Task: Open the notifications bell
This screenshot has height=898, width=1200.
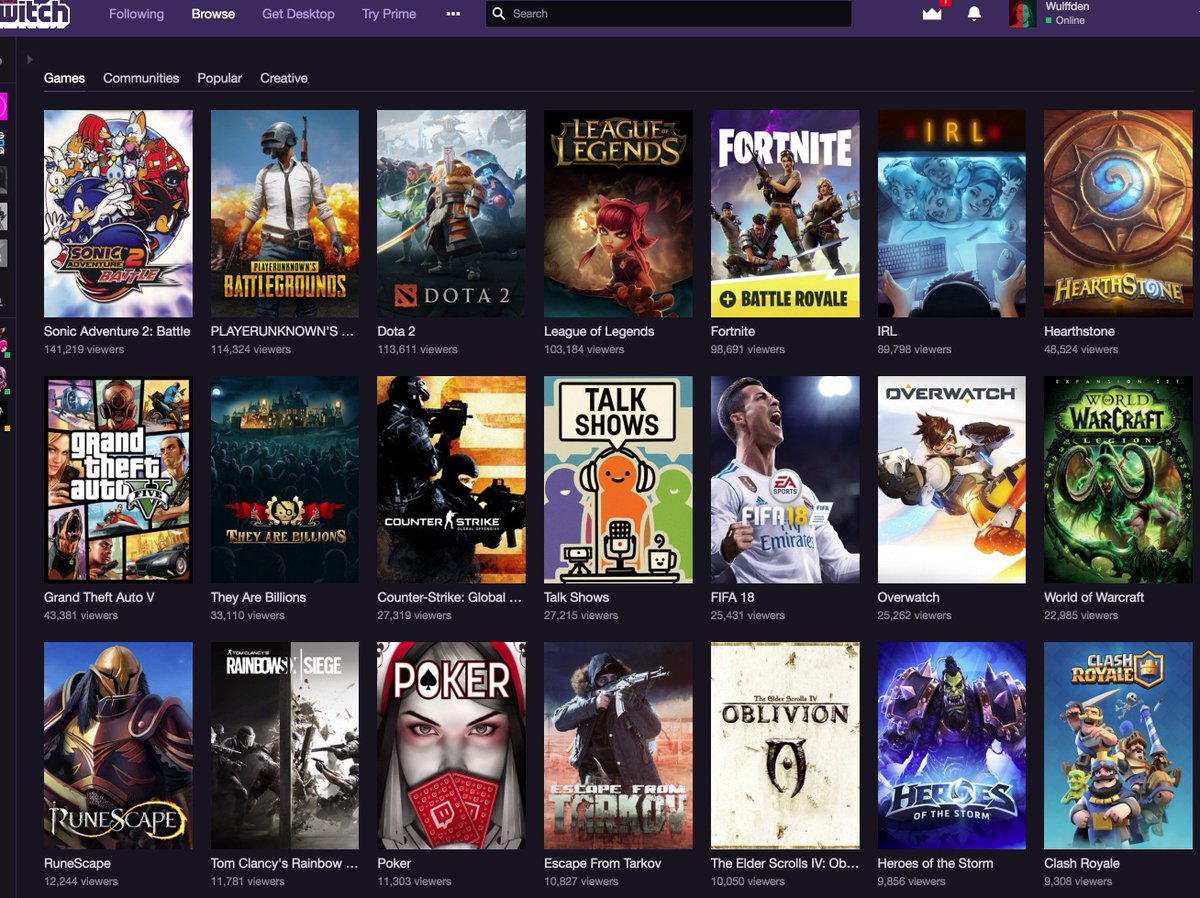Action: 974,14
